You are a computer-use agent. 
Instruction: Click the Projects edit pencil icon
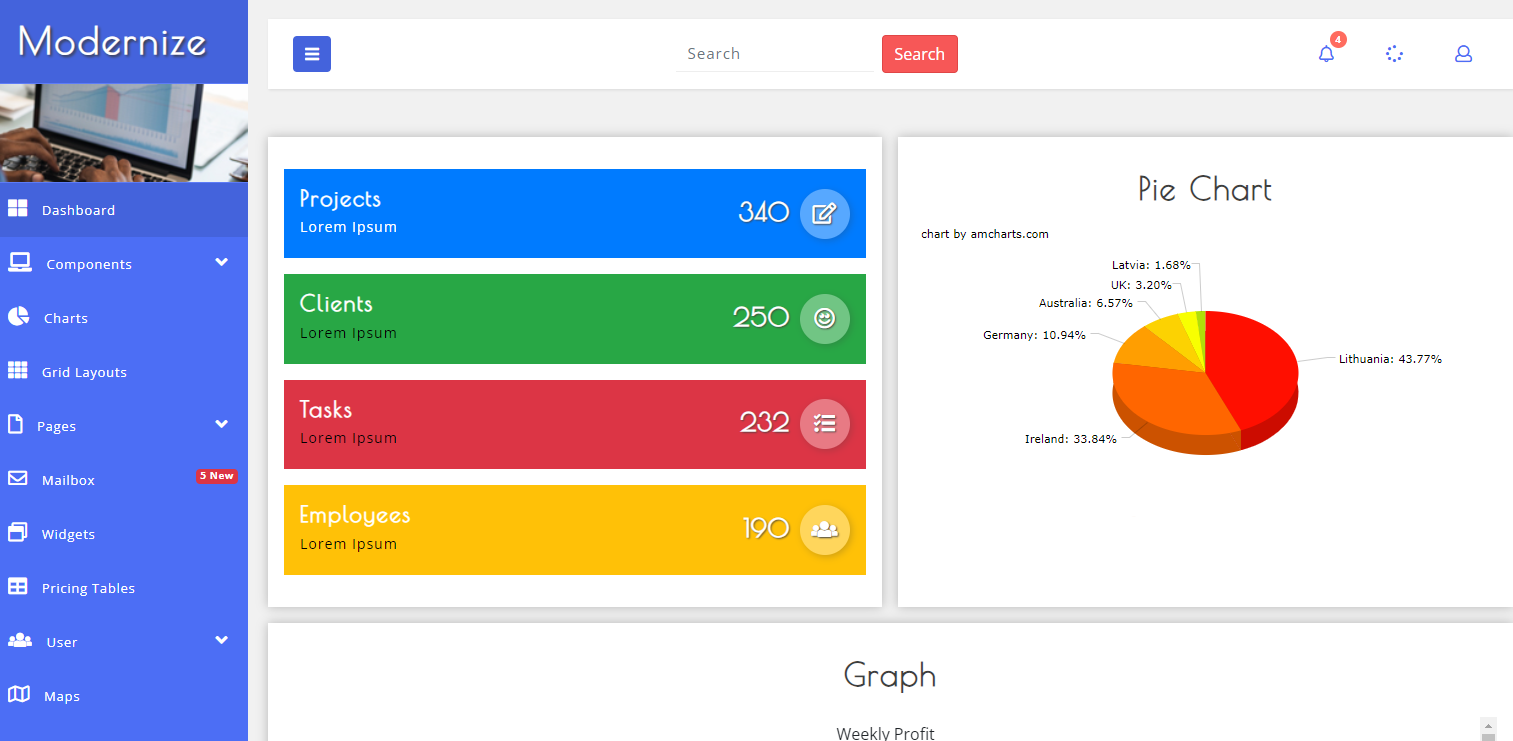click(824, 213)
